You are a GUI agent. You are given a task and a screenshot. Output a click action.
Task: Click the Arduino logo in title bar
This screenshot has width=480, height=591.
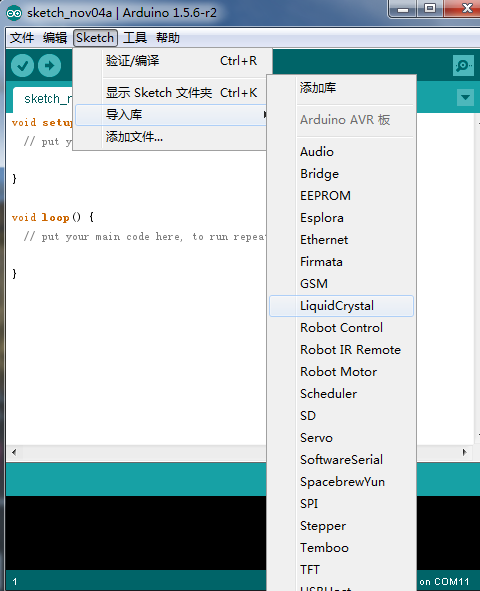point(14,13)
